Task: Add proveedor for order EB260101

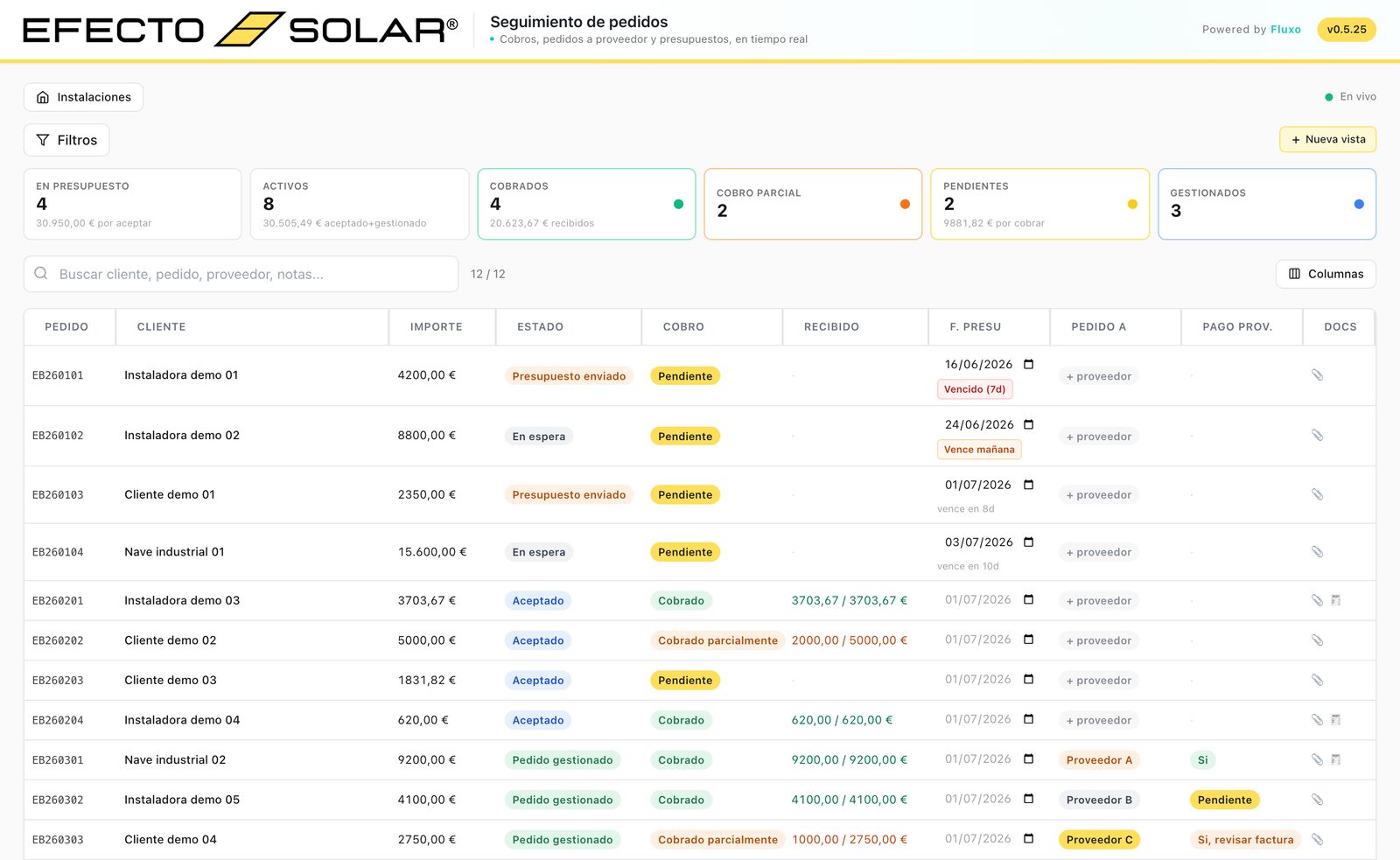Action: click(1098, 376)
